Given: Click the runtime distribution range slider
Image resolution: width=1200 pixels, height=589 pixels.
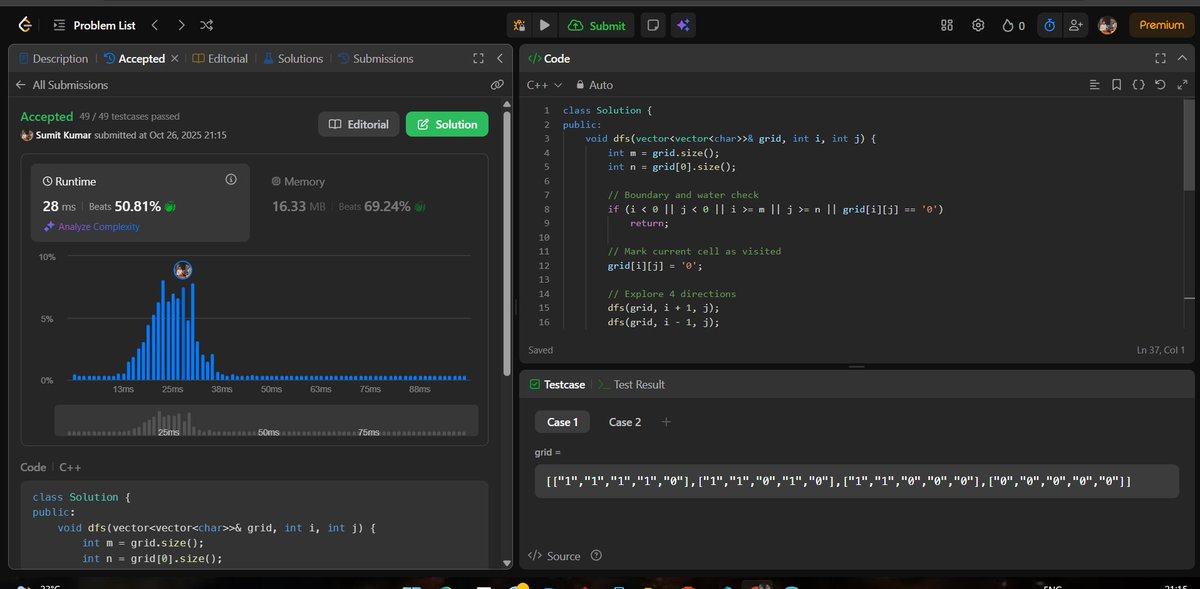Looking at the screenshot, I should point(267,420).
